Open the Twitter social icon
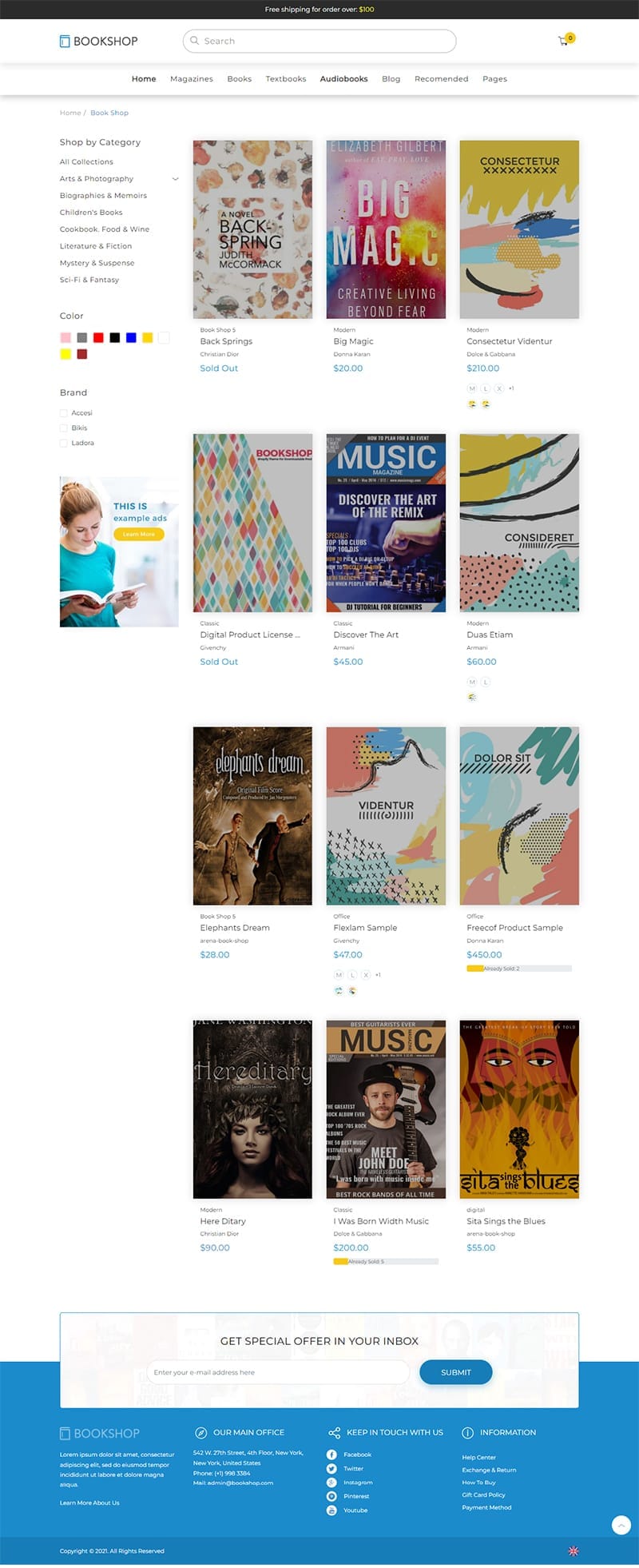The width and height of the screenshot is (639, 1568). [331, 1468]
